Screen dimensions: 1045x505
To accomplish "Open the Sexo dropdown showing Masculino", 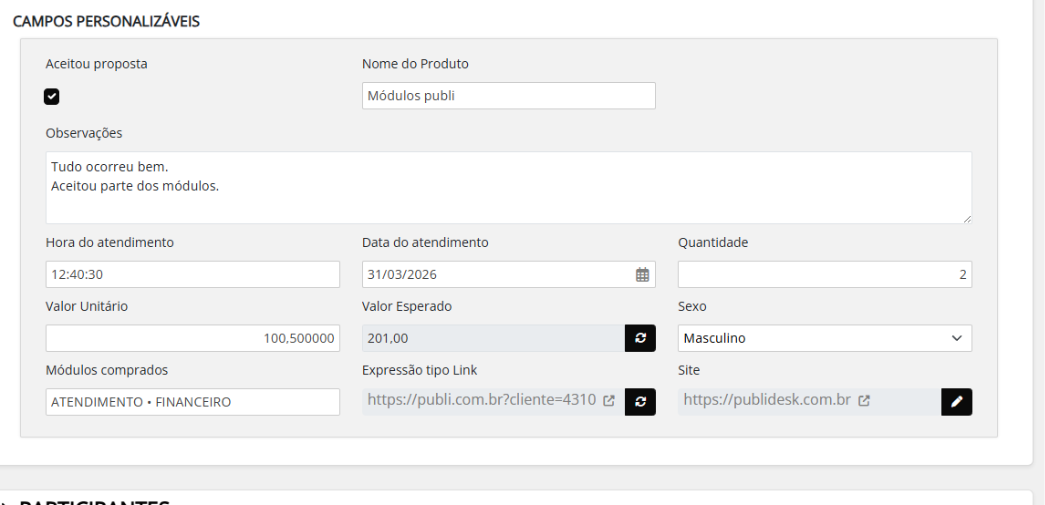I will click(824, 338).
